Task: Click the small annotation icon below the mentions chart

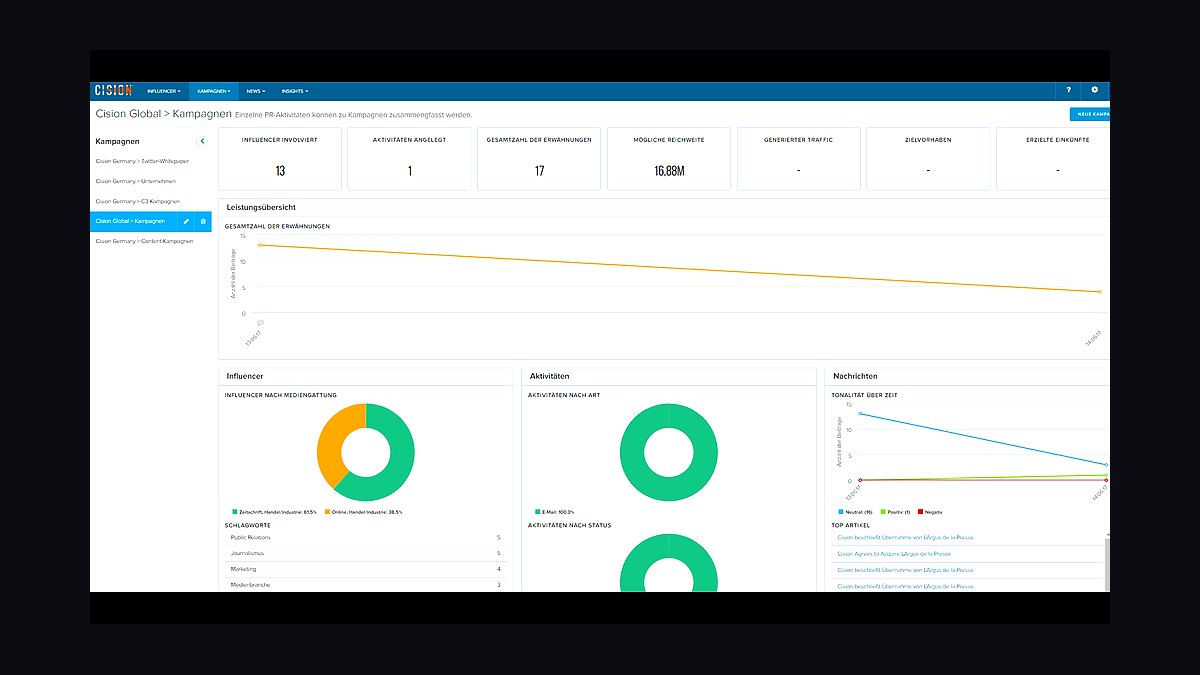Action: point(260,323)
